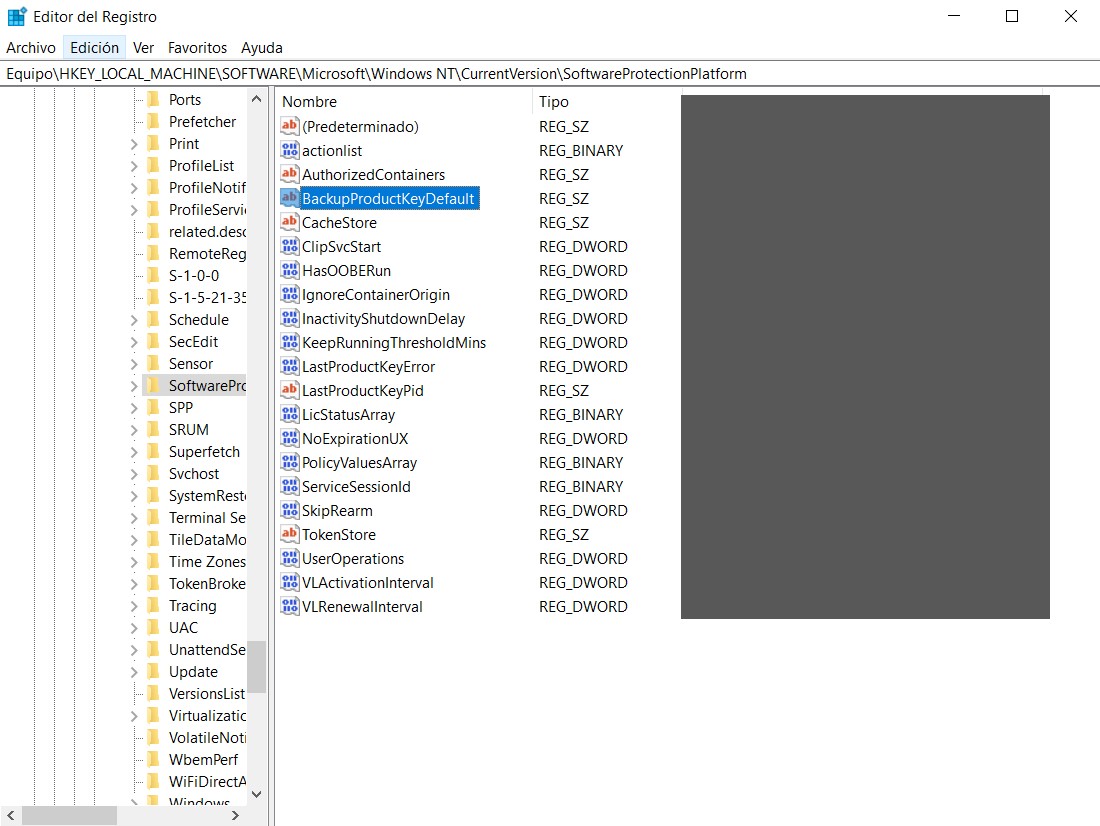Click the tree's scroll right arrow
The width and height of the screenshot is (1100, 826).
[236, 815]
